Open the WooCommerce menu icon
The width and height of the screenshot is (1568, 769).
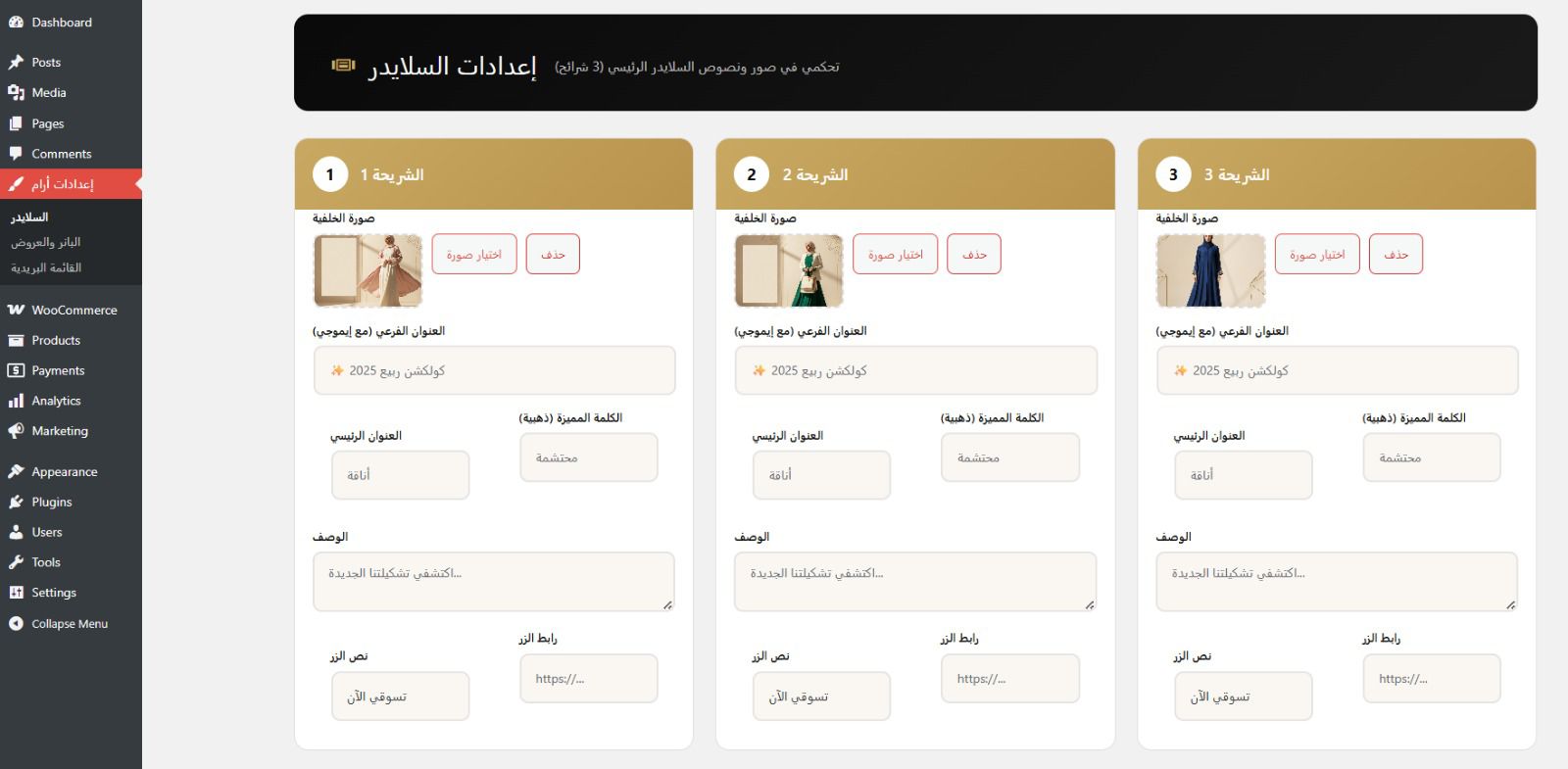pyautogui.click(x=16, y=311)
